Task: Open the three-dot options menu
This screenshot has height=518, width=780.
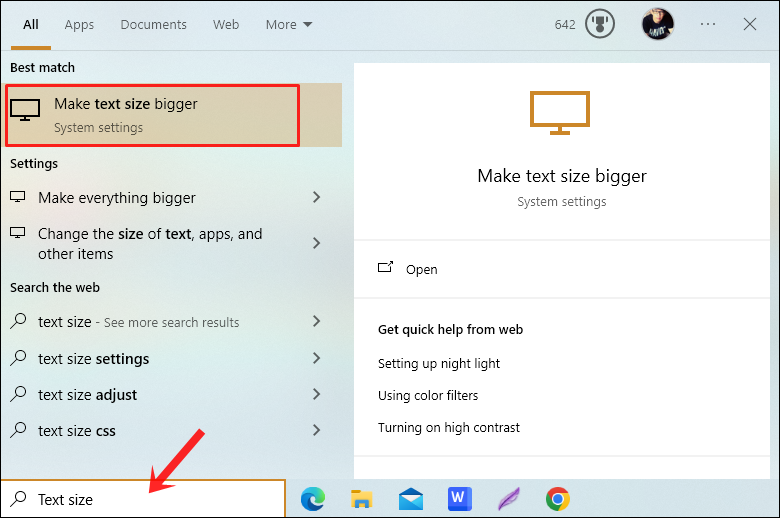Action: (707, 24)
